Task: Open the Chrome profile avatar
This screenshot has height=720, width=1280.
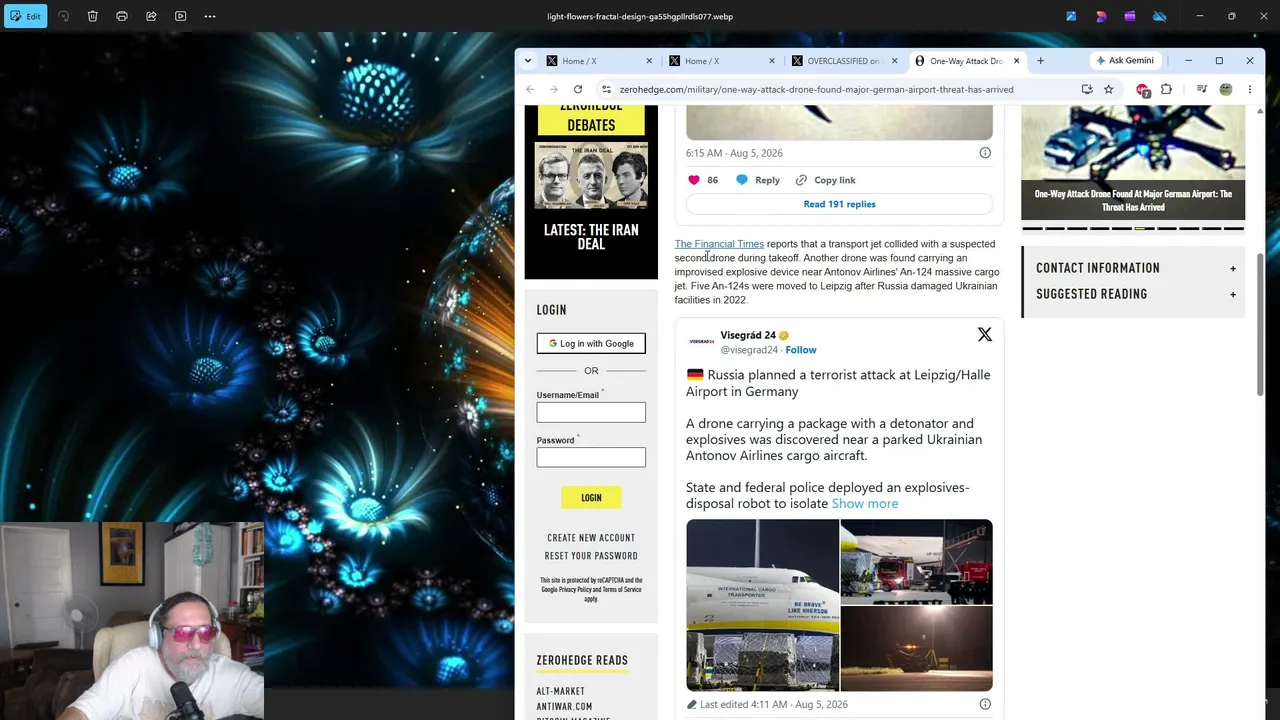Action: pos(1226,89)
